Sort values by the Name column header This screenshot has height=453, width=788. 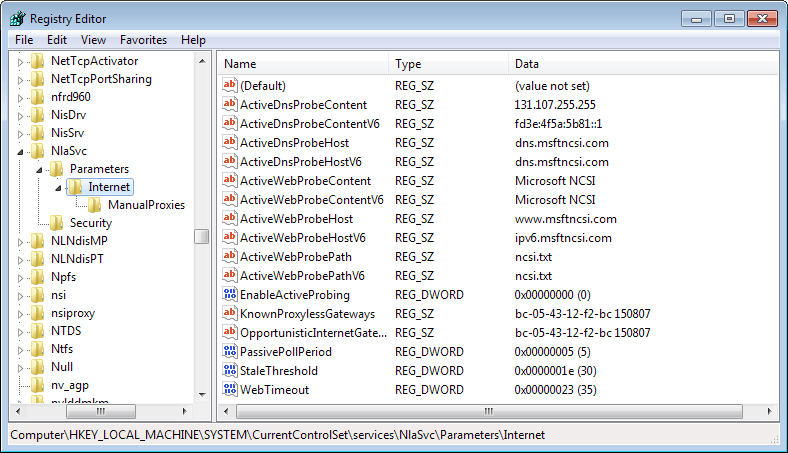[x=304, y=64]
